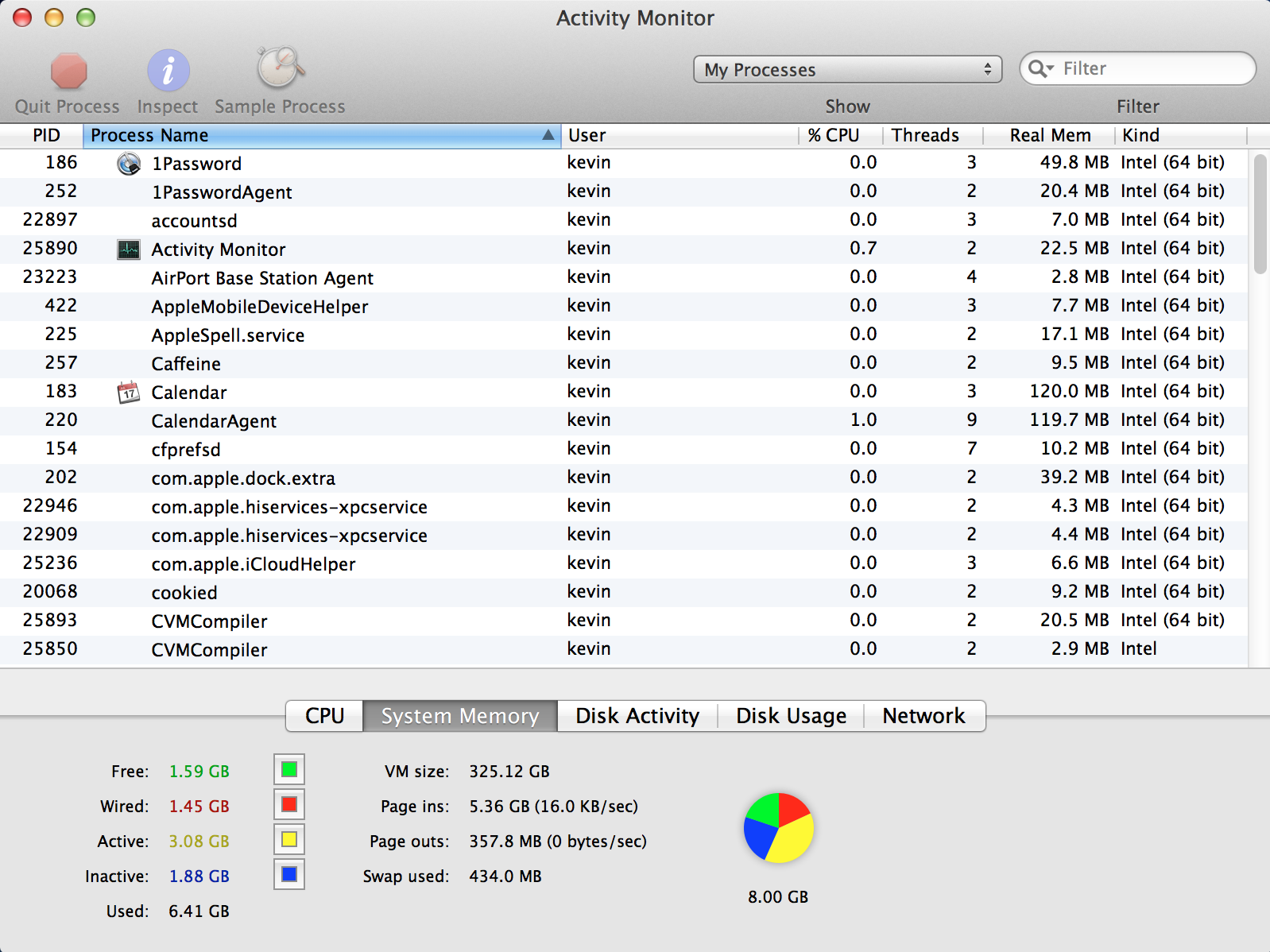The height and width of the screenshot is (952, 1270).
Task: Click the Swap used value 434.0 MB
Action: coord(505,877)
